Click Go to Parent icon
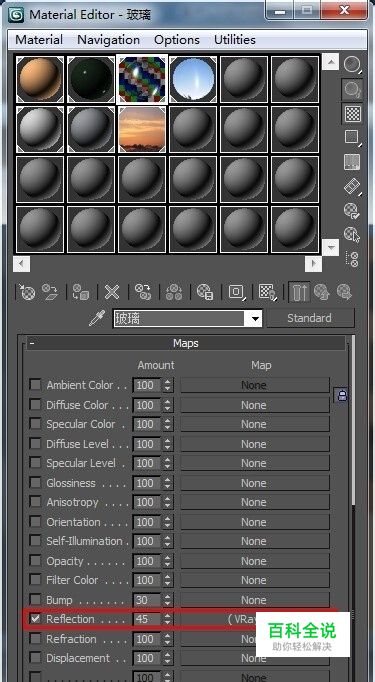 [321, 292]
